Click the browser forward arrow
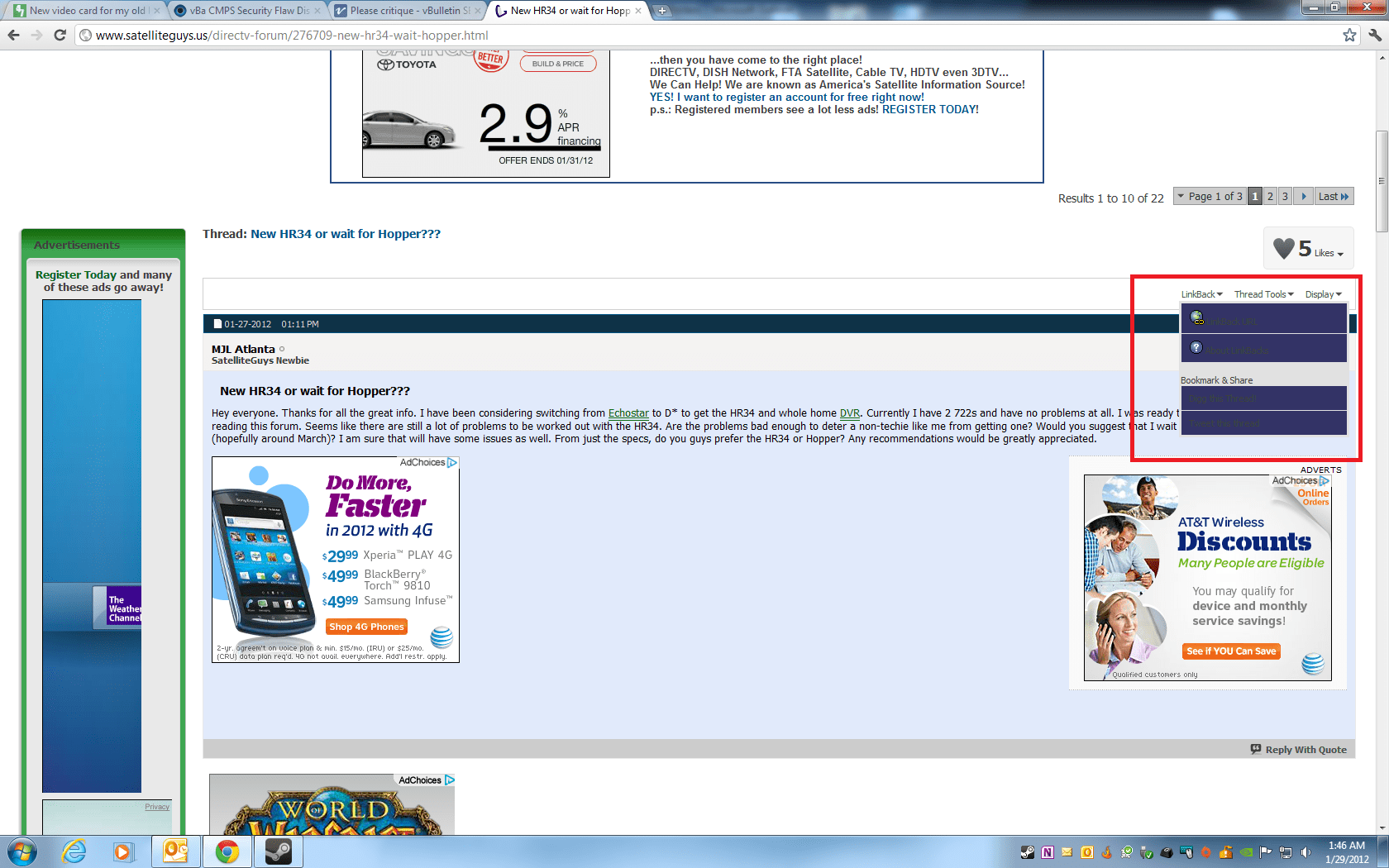The height and width of the screenshot is (868, 1389). pos(36,35)
